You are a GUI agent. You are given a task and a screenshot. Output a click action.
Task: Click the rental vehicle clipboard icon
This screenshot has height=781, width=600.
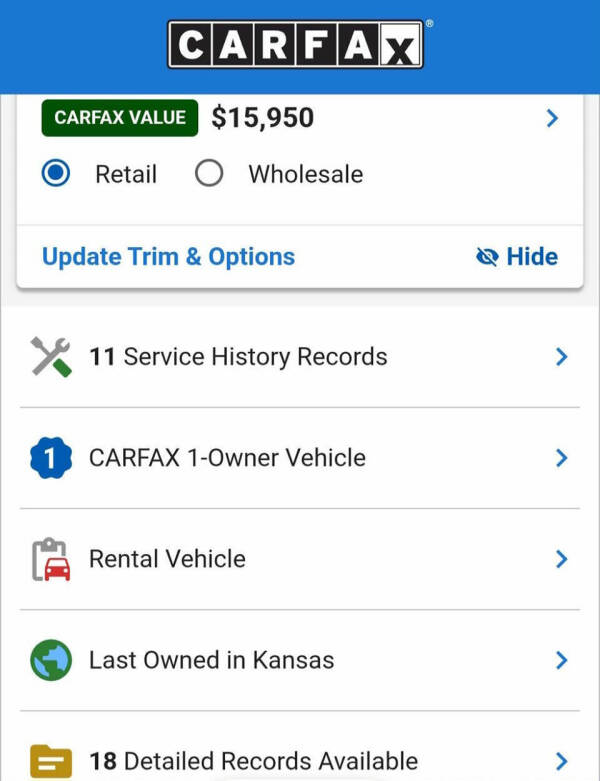pyautogui.click(x=51, y=559)
